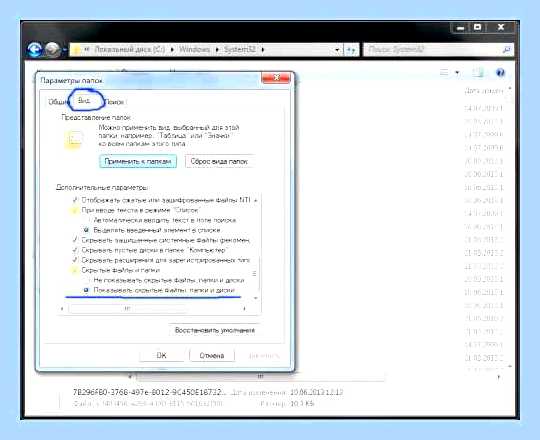This screenshot has height=440, width=540.
Task: Click the Explorer file list scroll-up arrow
Action: click(x=510, y=89)
